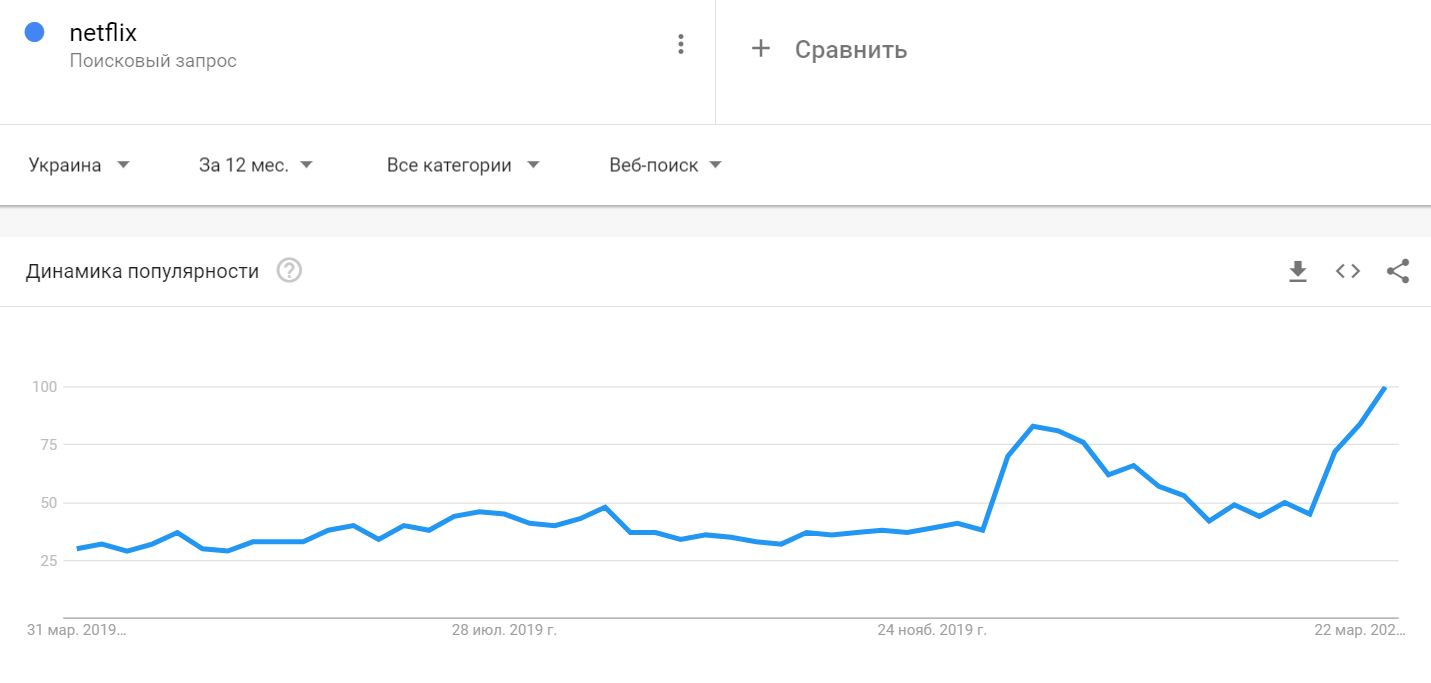Open the embed code icon
Viewport: 1431px width, 683px height.
coord(1348,271)
